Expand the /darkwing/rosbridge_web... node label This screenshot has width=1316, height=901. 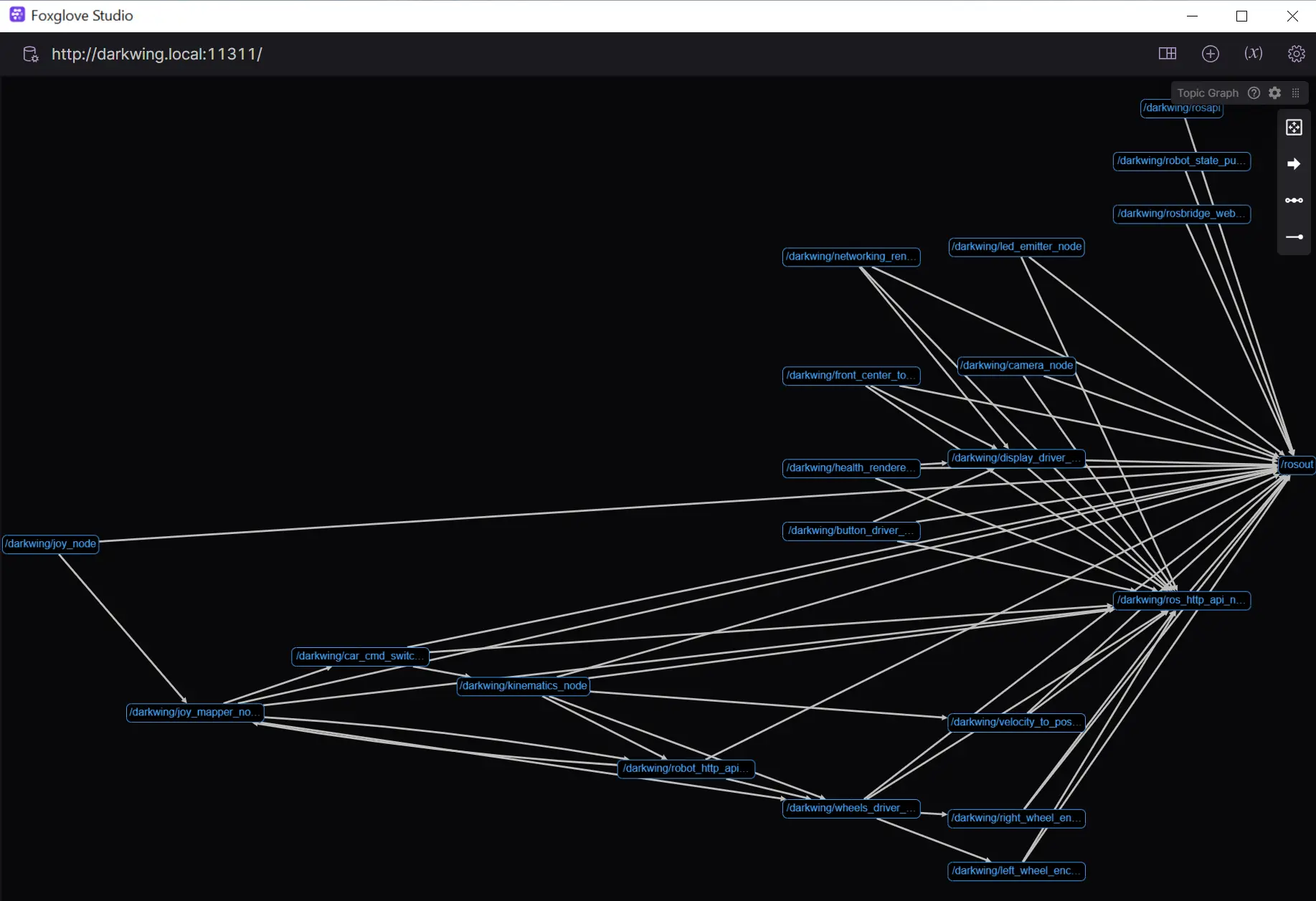[1180, 214]
